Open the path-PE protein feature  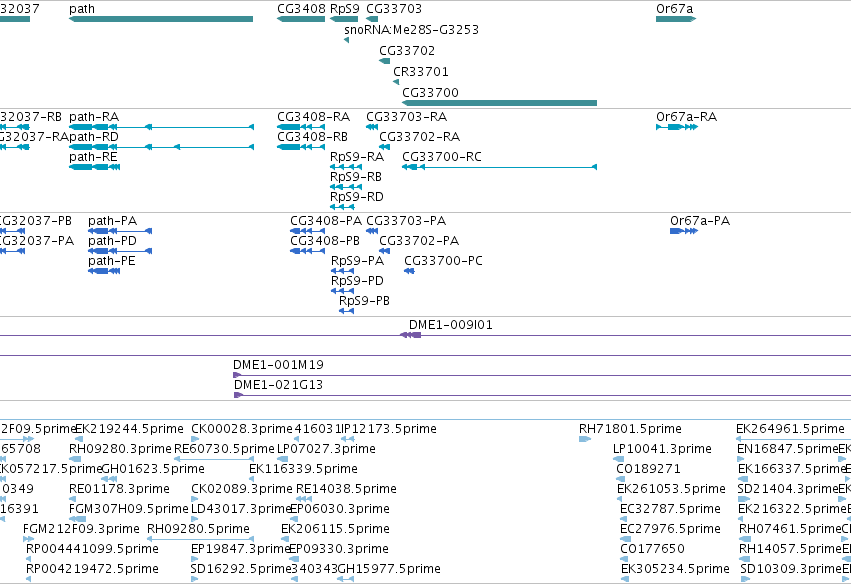pyautogui.click(x=104, y=271)
